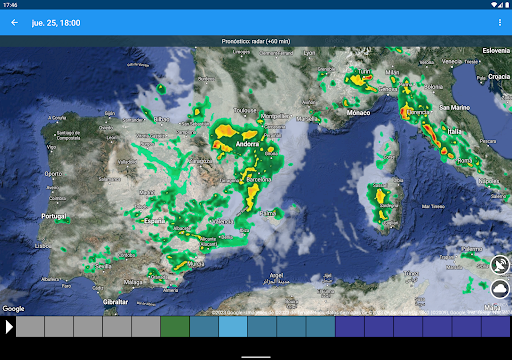This screenshot has height=360, width=512.
Task: Toggle the cloud layer button
Action: 501,289
